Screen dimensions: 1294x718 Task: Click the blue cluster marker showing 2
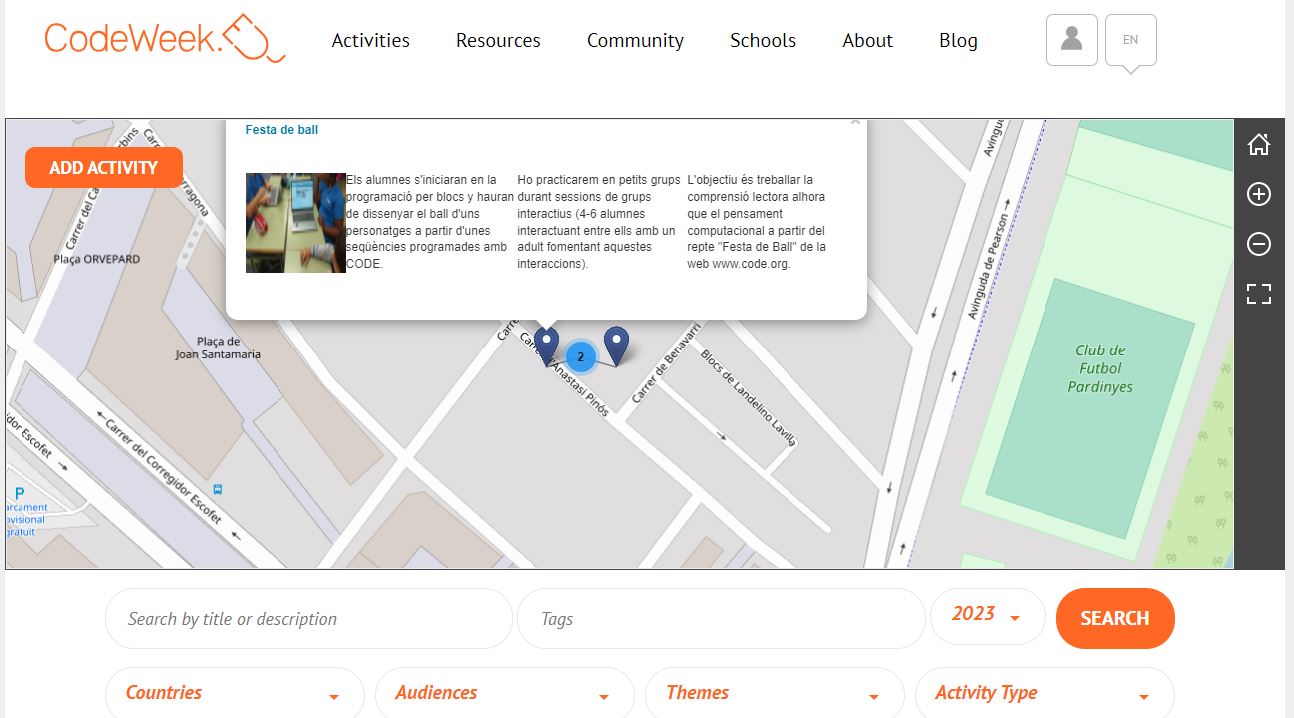581,356
